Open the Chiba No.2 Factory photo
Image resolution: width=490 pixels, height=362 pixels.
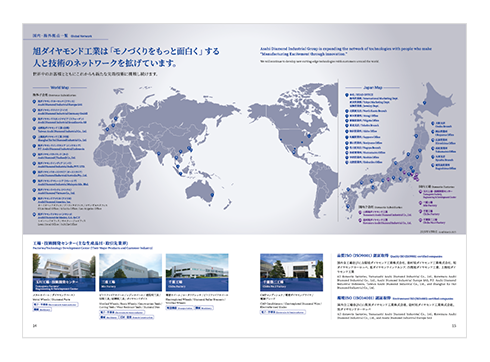coord(291,272)
